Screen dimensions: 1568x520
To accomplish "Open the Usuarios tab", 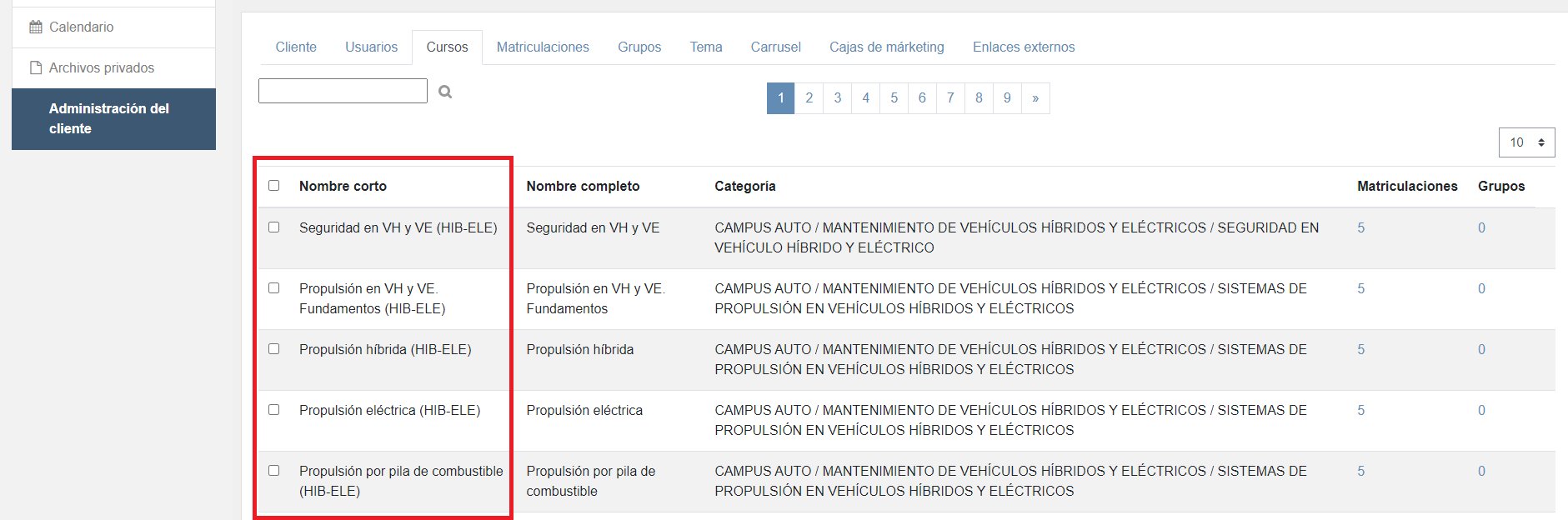I will click(371, 47).
